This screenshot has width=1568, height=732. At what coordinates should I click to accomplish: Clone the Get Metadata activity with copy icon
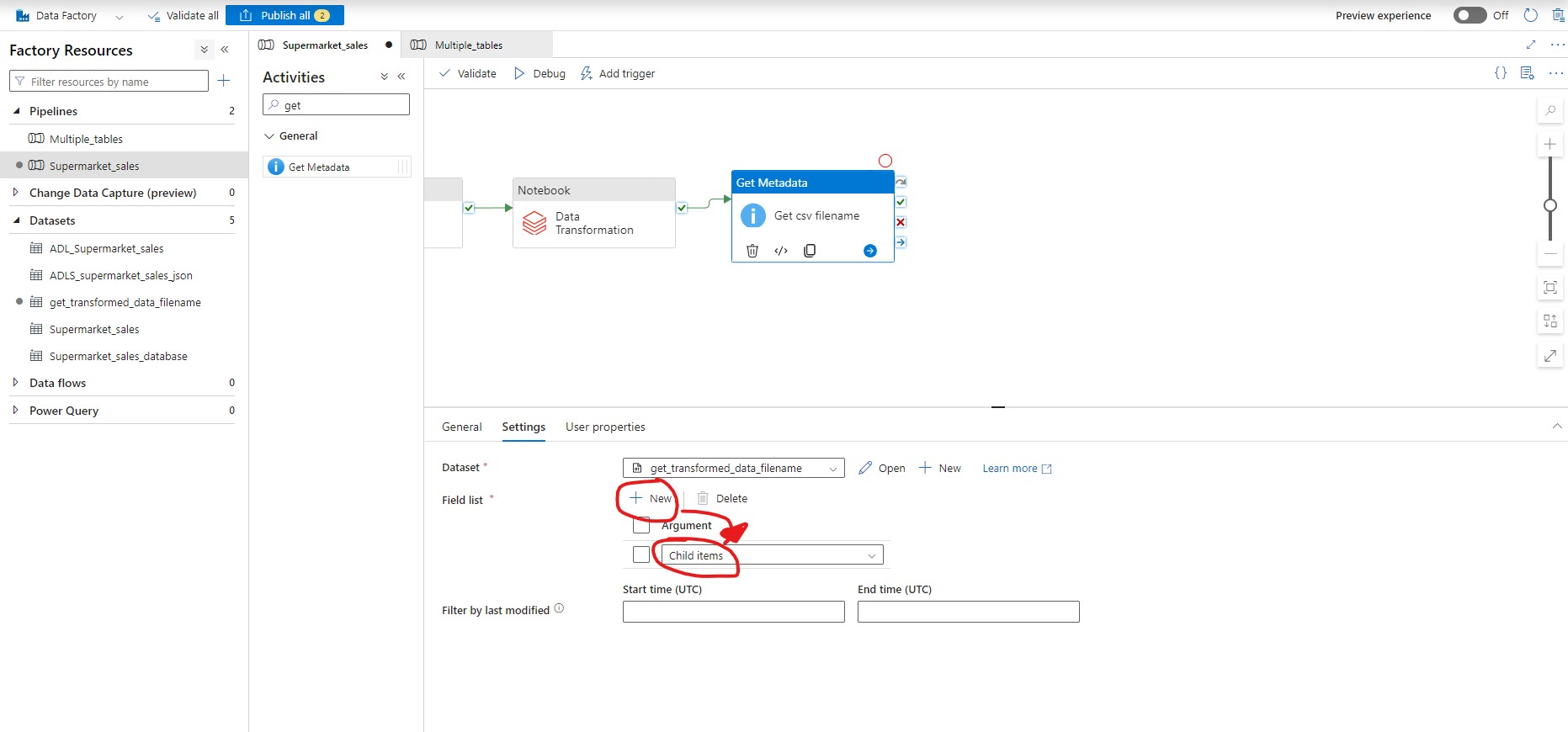tap(810, 251)
